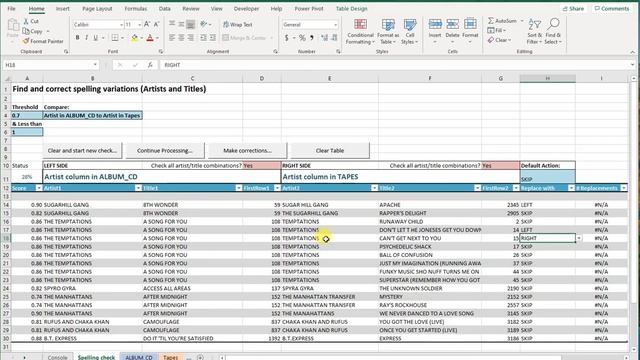640x360 pixels.
Task: Open the Artist1 column filter dropdown
Action: coord(138,188)
